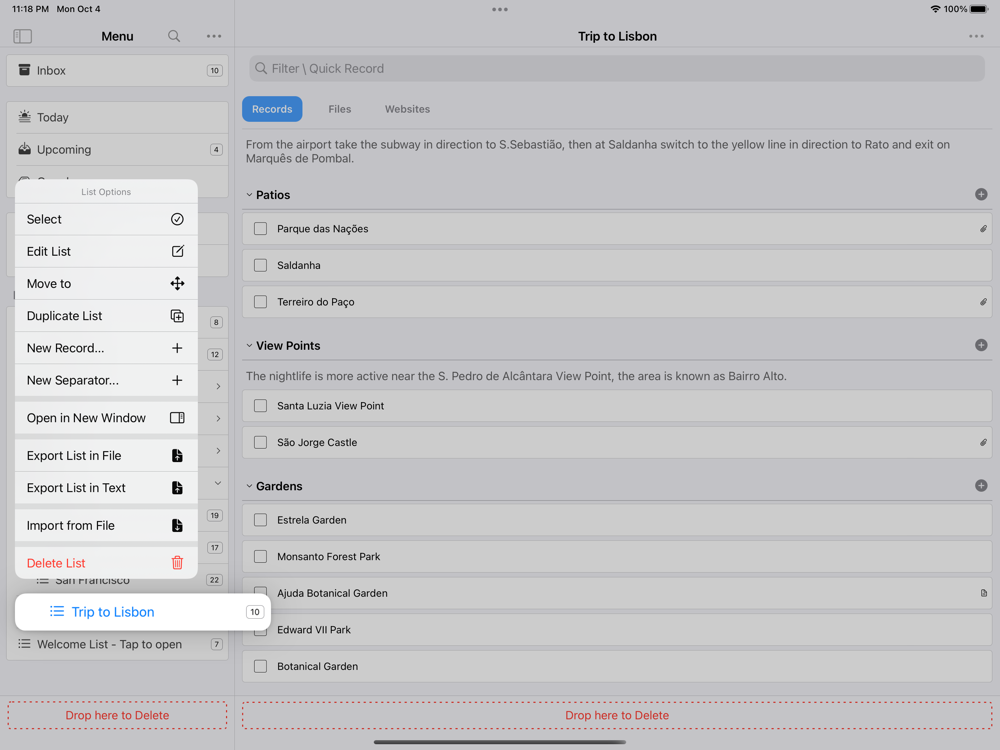Screen dimensions: 1000x750
Task: Click the Edit List pencil icon
Action: [x=177, y=251]
